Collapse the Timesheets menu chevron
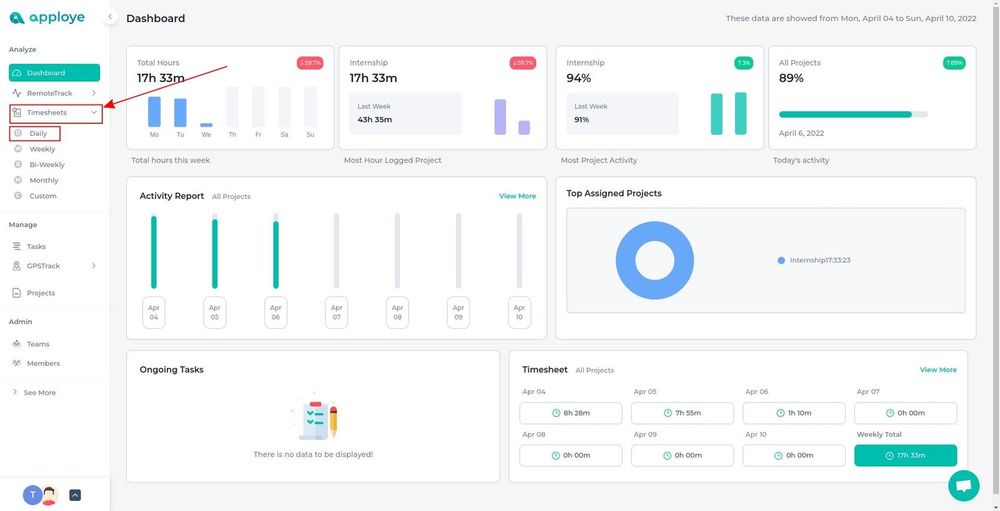 click(94, 113)
